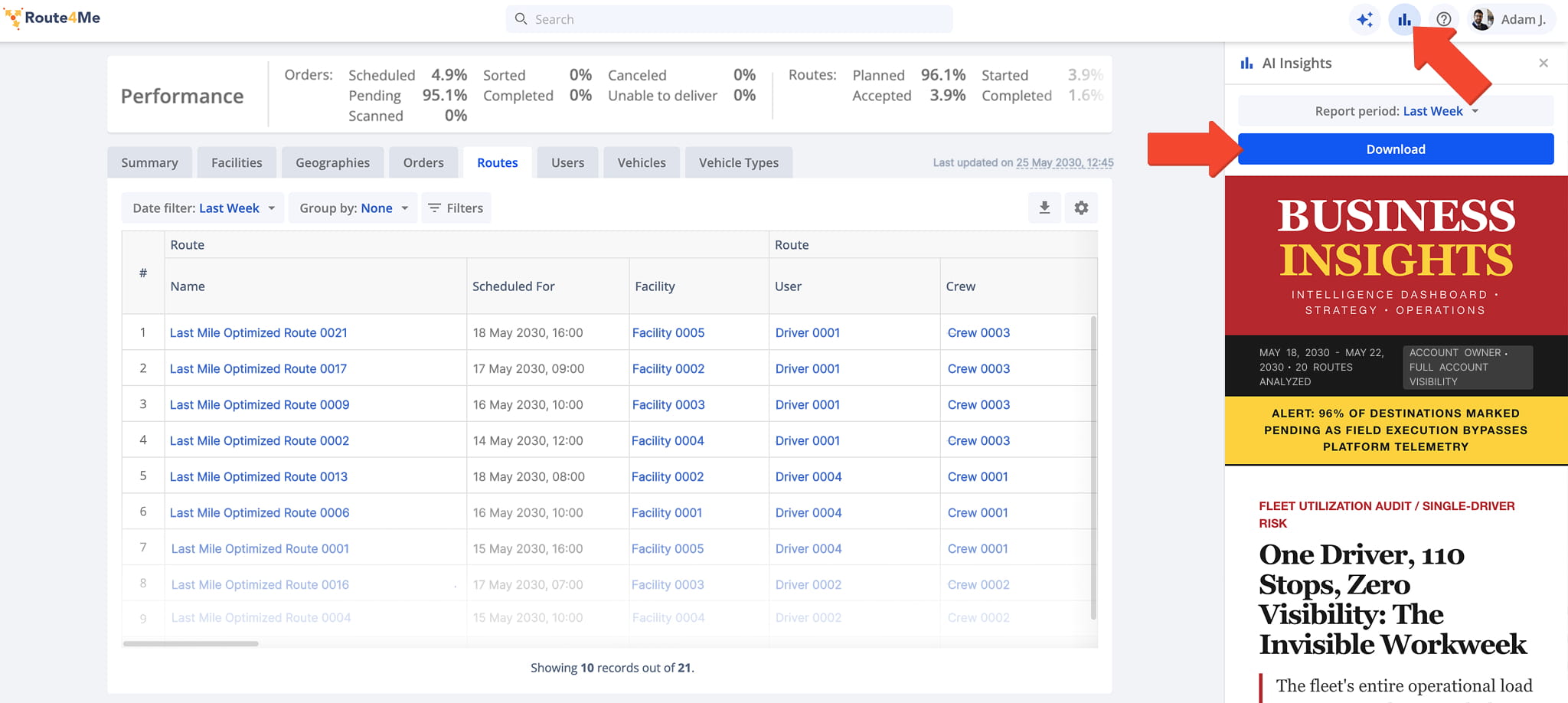Open the Filters button
The image size is (1568, 703).
(x=456, y=208)
